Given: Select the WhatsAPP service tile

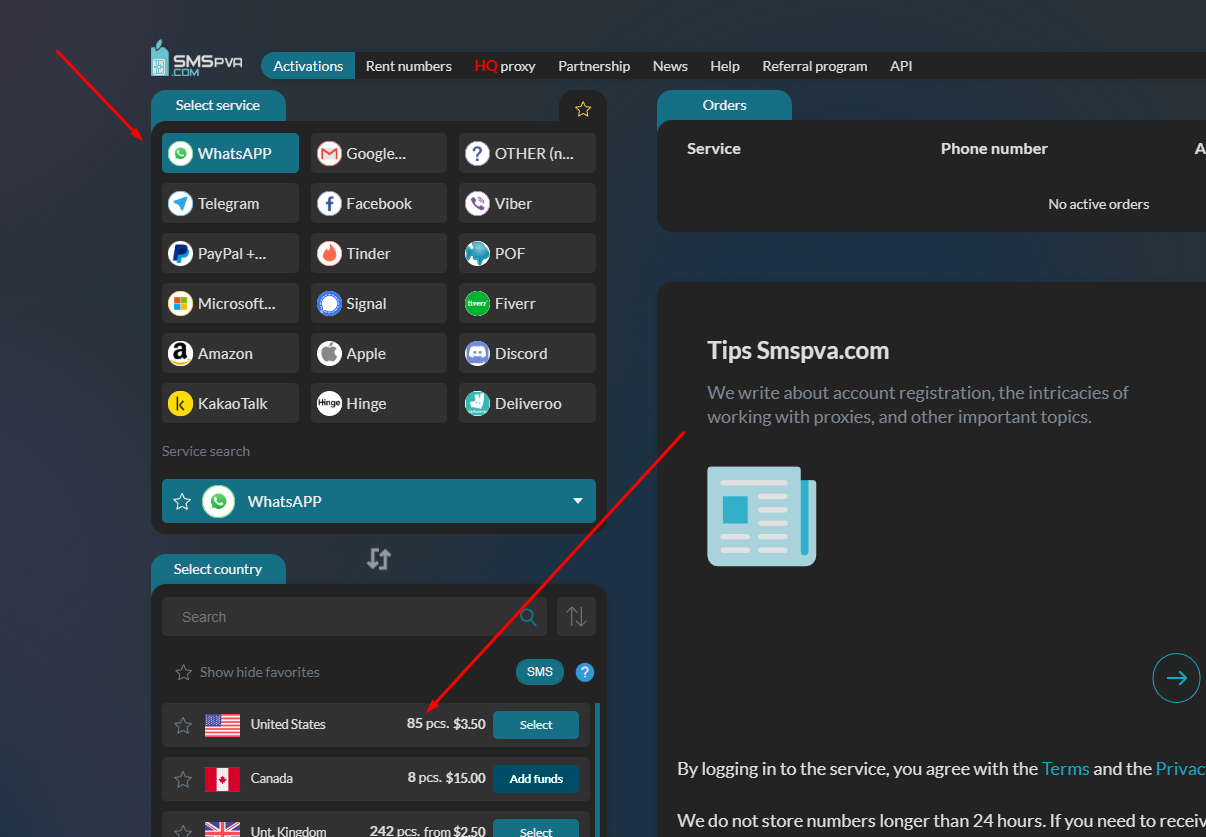Looking at the screenshot, I should coord(230,153).
